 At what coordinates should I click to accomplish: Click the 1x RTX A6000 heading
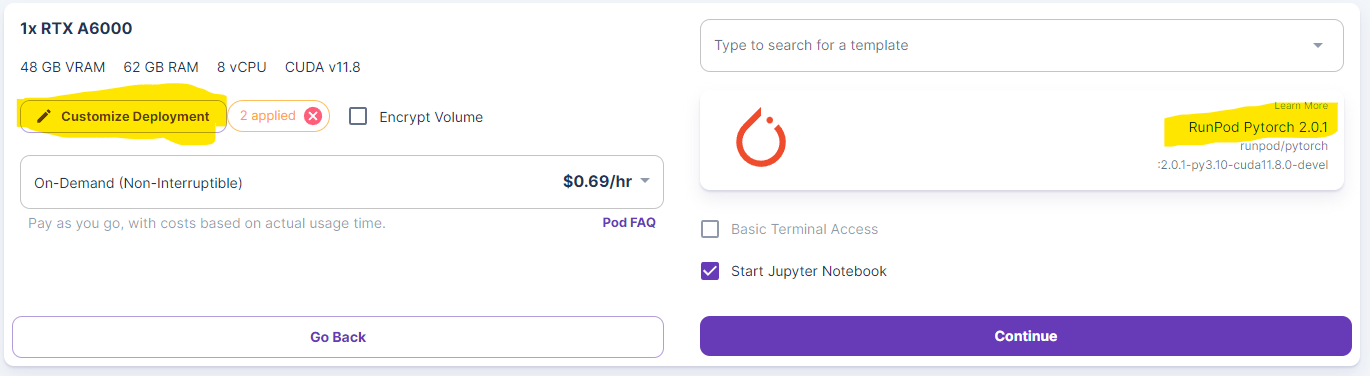pyautogui.click(x=76, y=29)
